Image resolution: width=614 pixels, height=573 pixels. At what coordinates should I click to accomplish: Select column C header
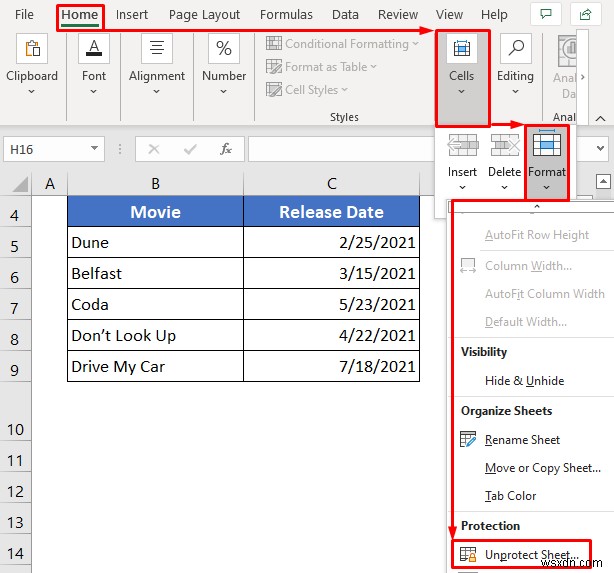[x=332, y=184]
